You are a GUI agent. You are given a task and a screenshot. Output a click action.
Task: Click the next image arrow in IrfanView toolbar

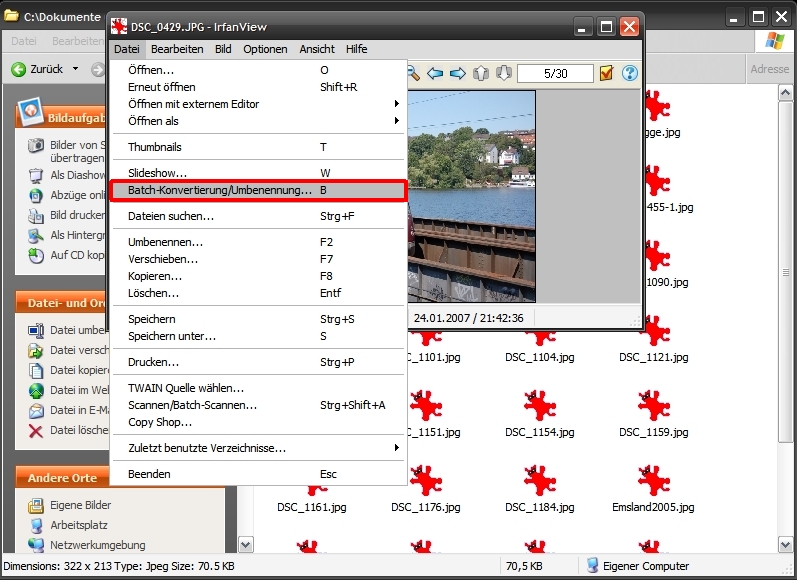click(x=458, y=73)
